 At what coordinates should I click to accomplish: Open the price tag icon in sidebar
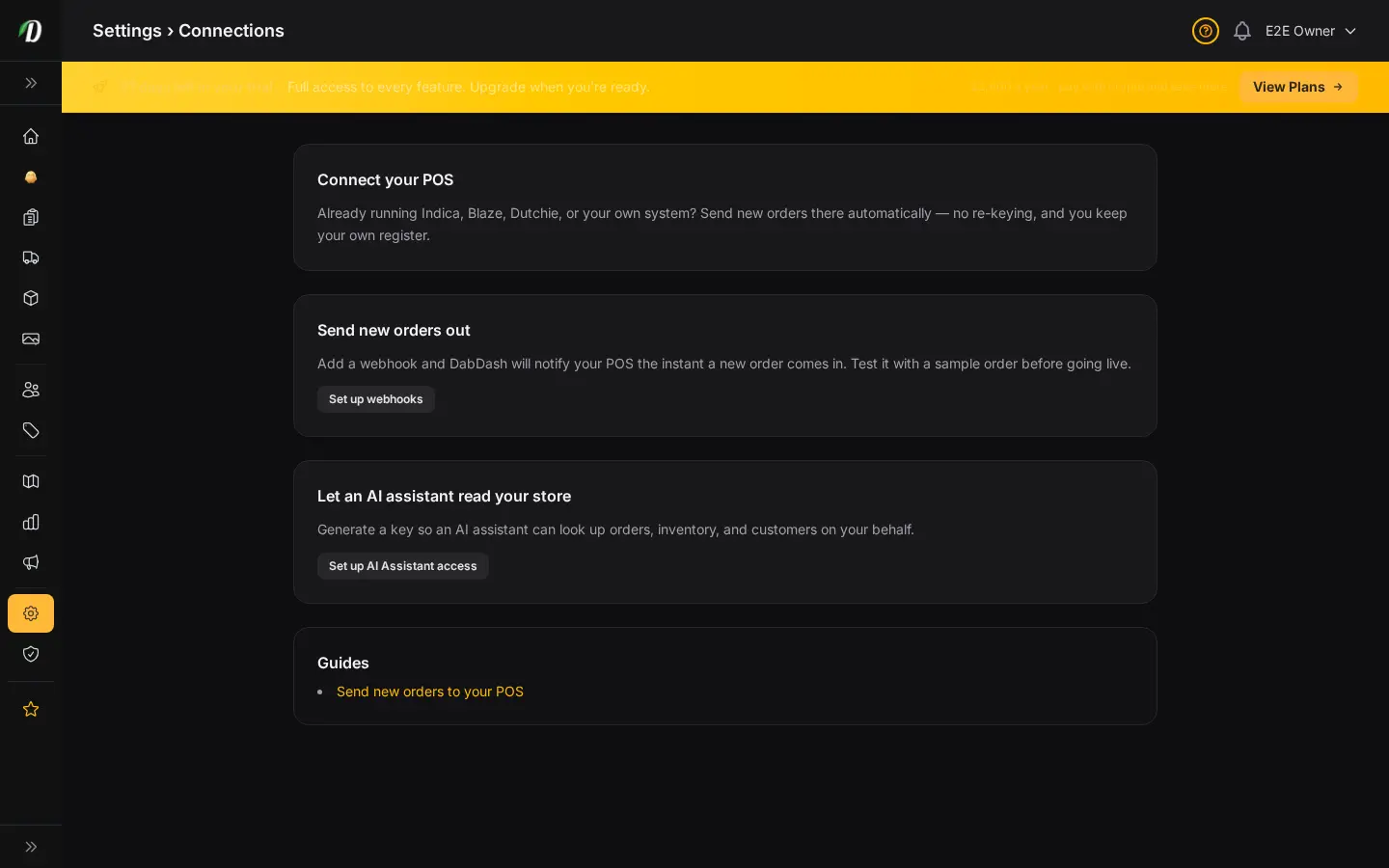point(31,430)
